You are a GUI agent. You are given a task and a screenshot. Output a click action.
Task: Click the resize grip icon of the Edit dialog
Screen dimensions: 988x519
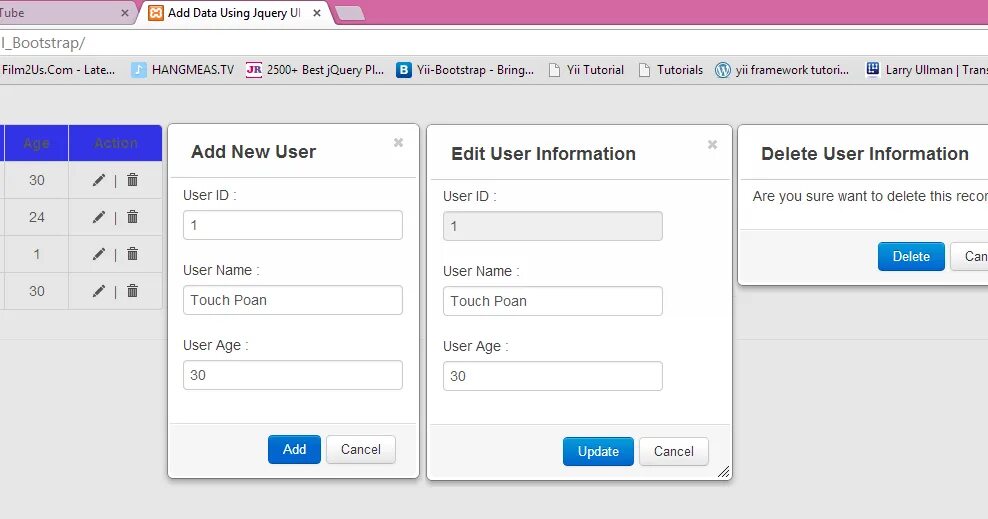point(723,471)
